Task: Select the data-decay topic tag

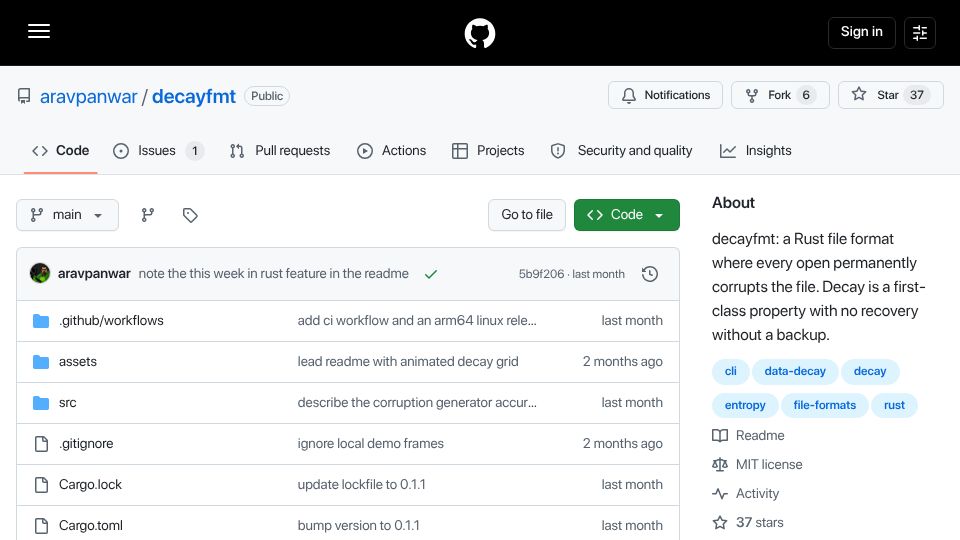Action: point(795,371)
